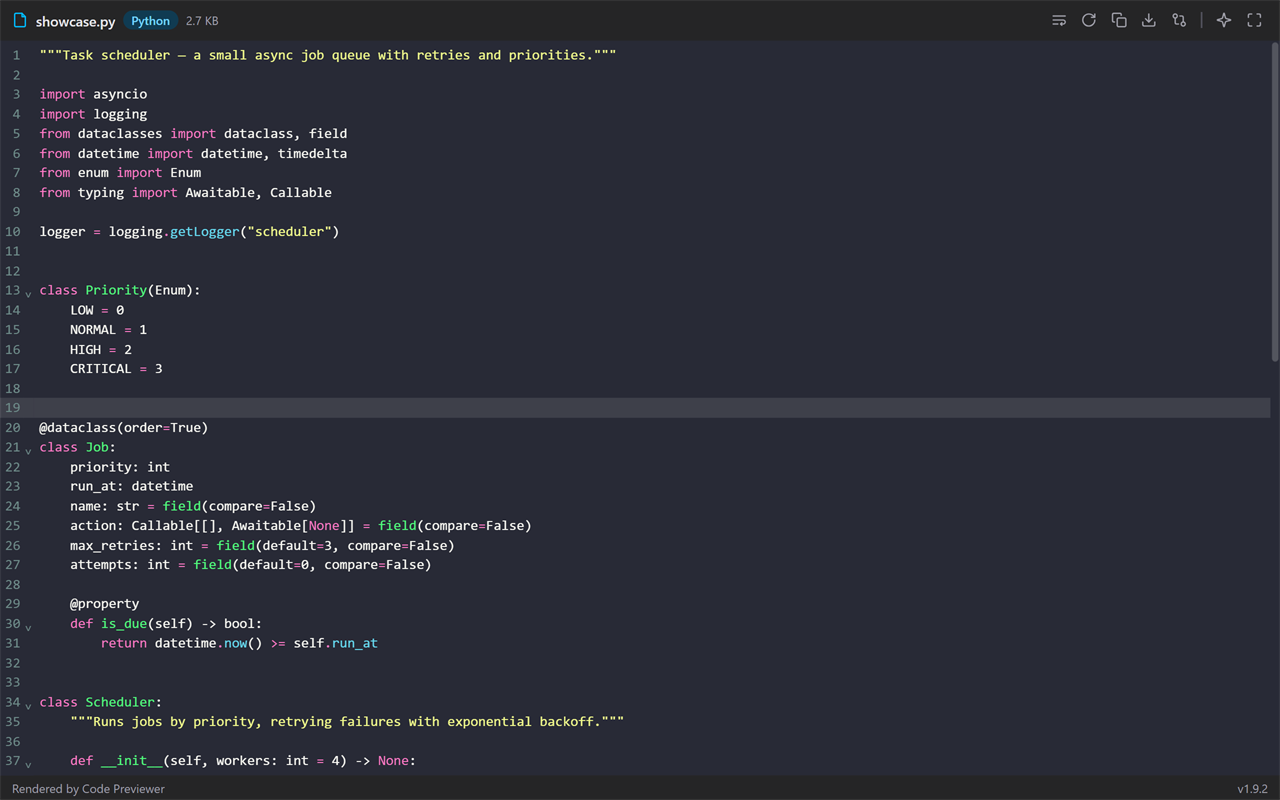Enter fullscreen with the expand icon
Viewport: 1280px width, 800px height.
click(1254, 20)
